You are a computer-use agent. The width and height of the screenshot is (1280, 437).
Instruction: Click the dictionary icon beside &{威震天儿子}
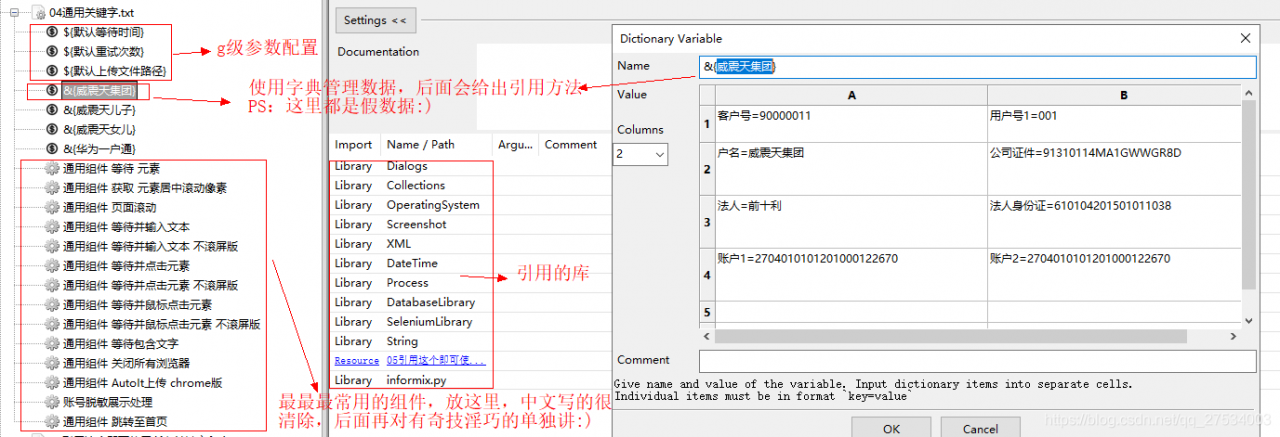[x=51, y=110]
